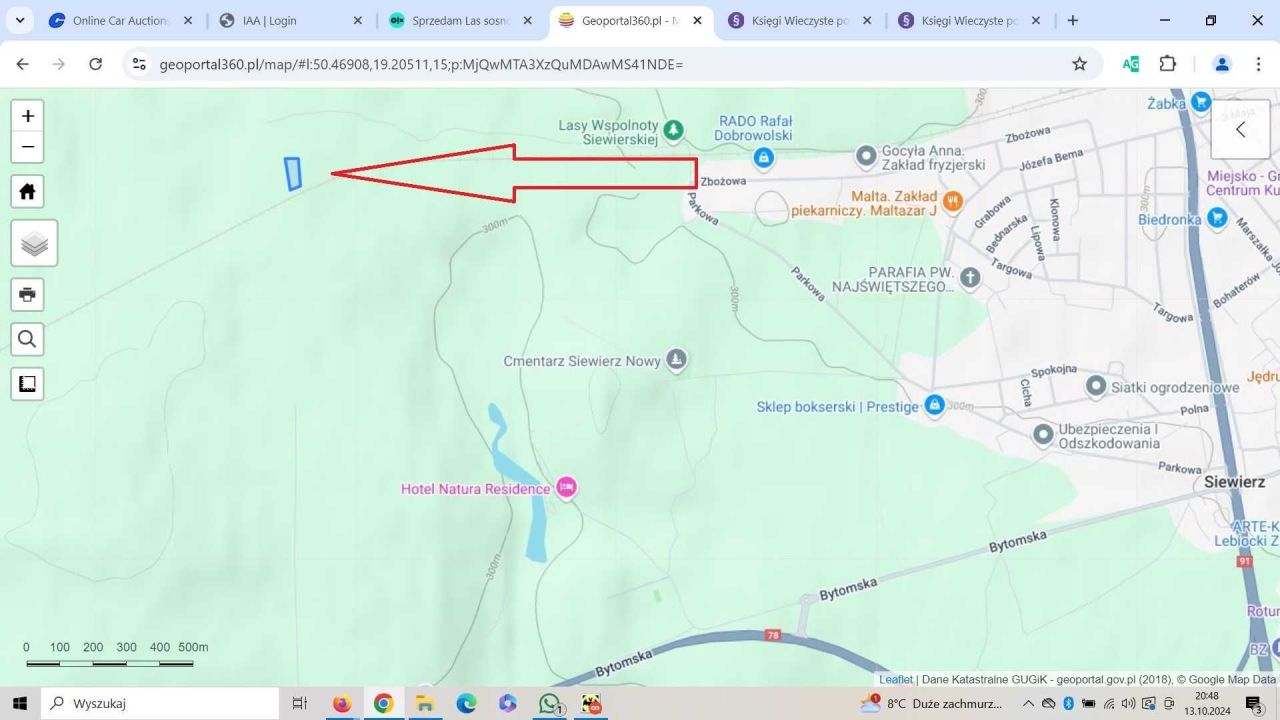Switch to second Księgi Wieczyste tab
This screenshot has width=1280, height=720.
[x=970, y=20]
